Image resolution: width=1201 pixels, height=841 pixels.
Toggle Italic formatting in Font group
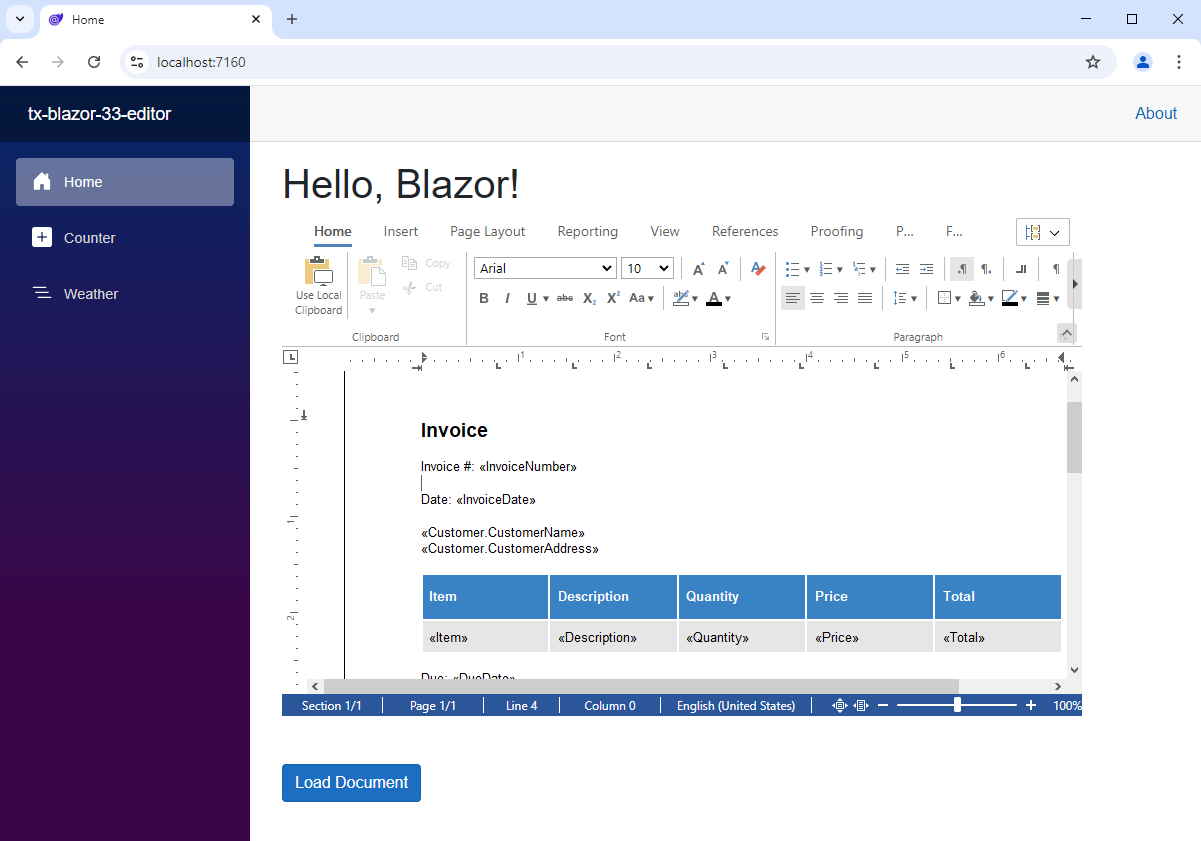tap(507, 298)
